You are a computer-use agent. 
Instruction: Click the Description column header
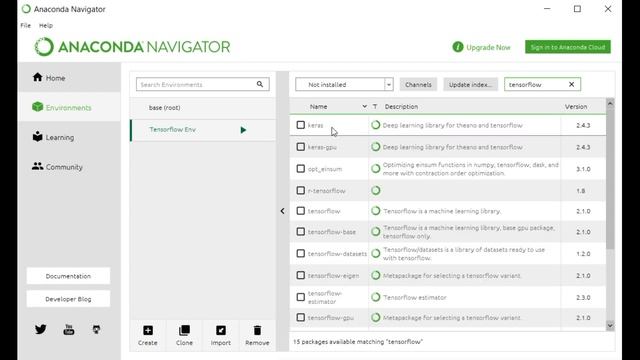(401, 107)
